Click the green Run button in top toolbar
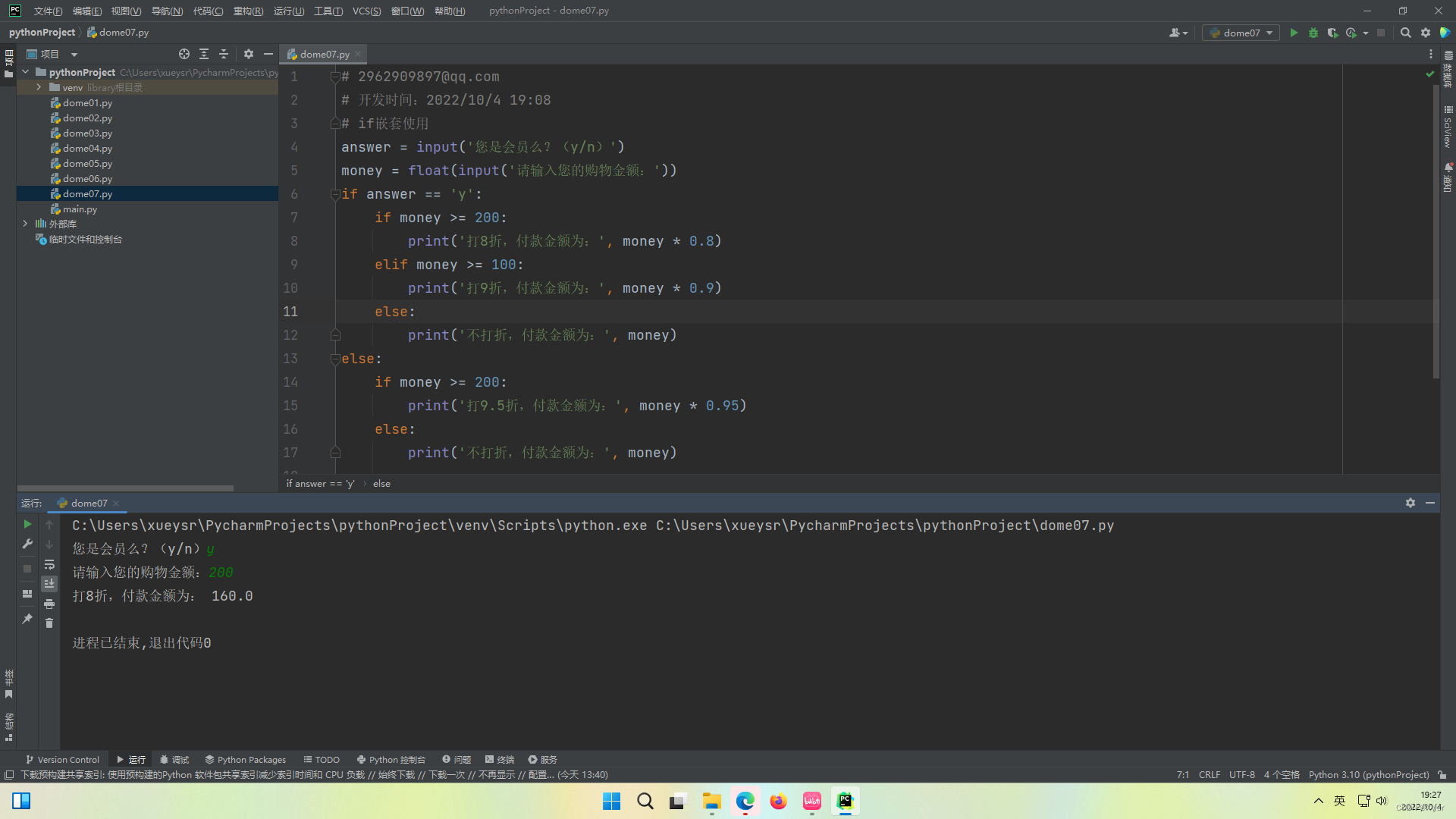Image resolution: width=1456 pixels, height=819 pixels. click(1294, 33)
